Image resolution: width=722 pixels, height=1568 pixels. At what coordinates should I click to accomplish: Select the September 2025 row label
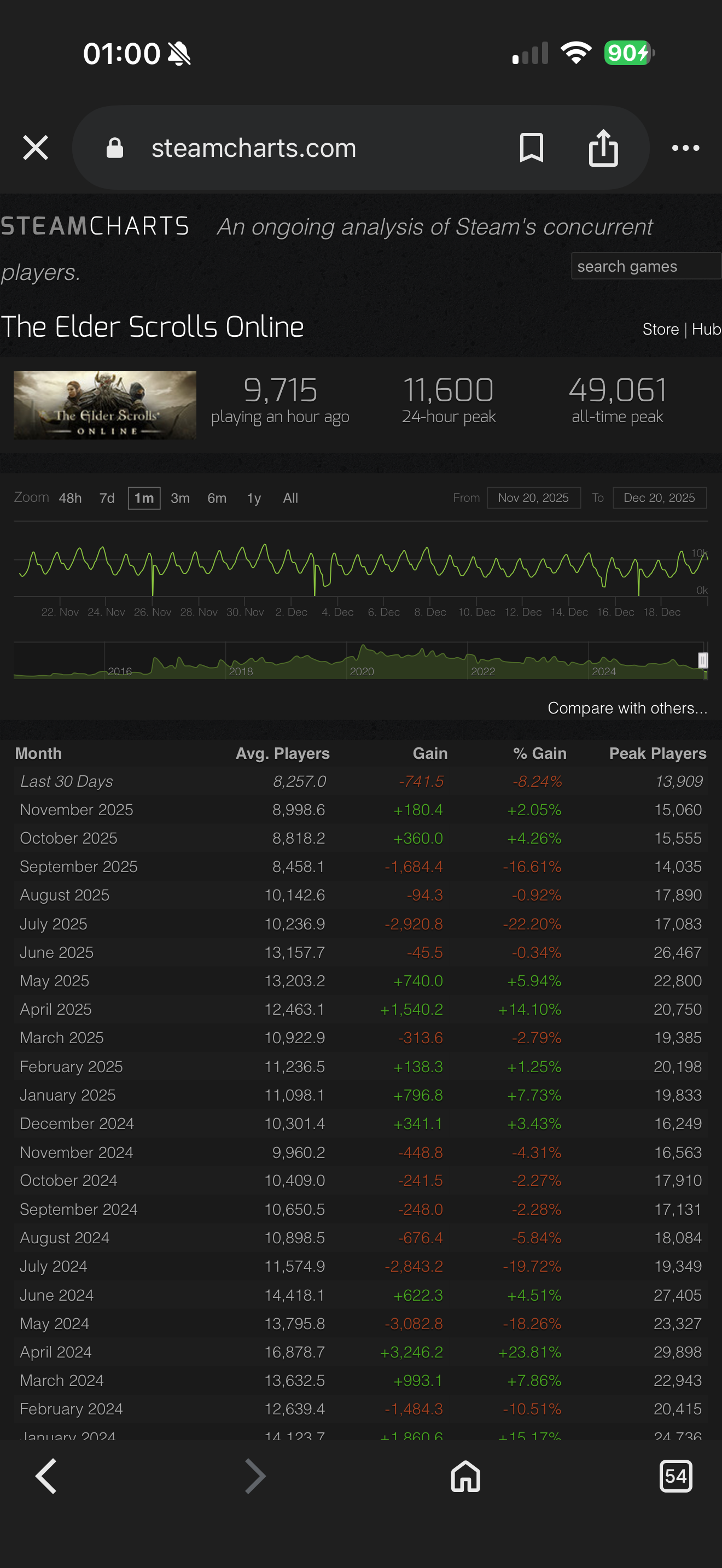click(x=79, y=866)
